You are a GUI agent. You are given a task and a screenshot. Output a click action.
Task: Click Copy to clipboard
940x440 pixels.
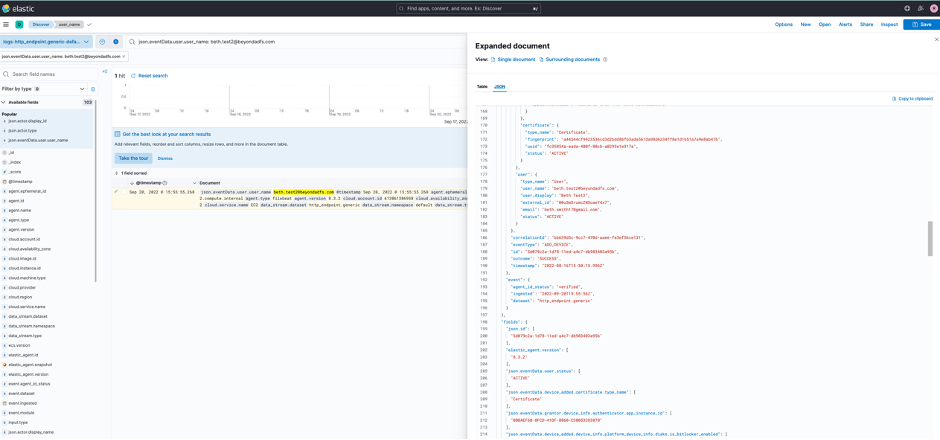click(912, 98)
